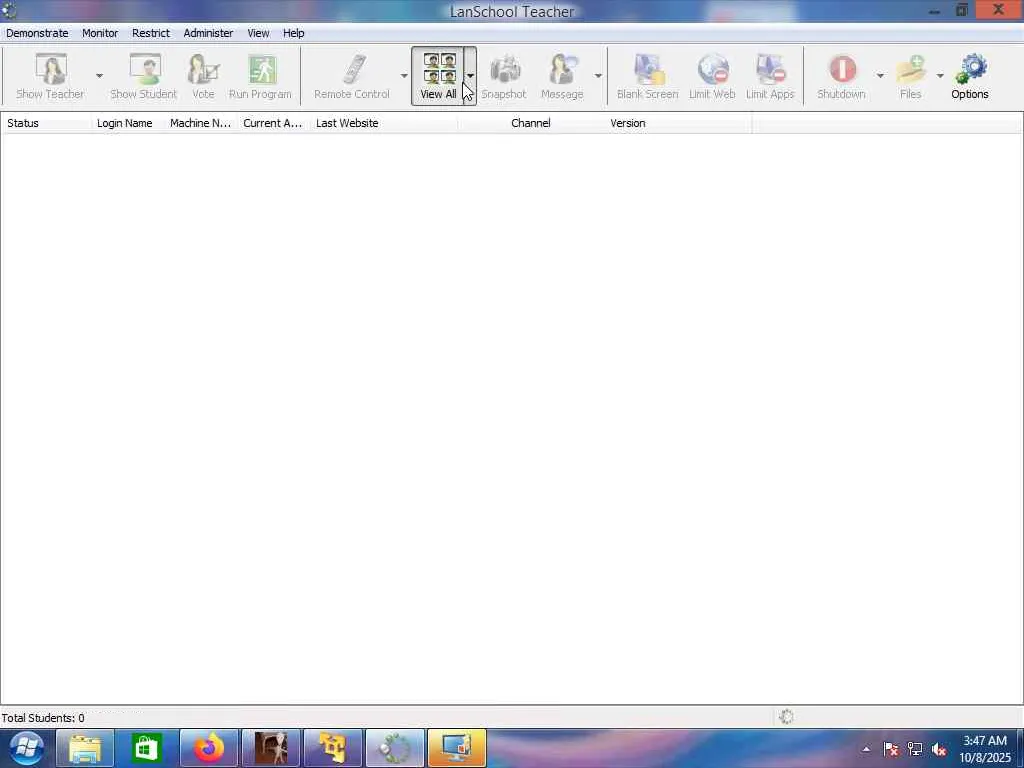Open the Restrict menu
Viewport: 1024px width, 768px height.
pyautogui.click(x=151, y=33)
